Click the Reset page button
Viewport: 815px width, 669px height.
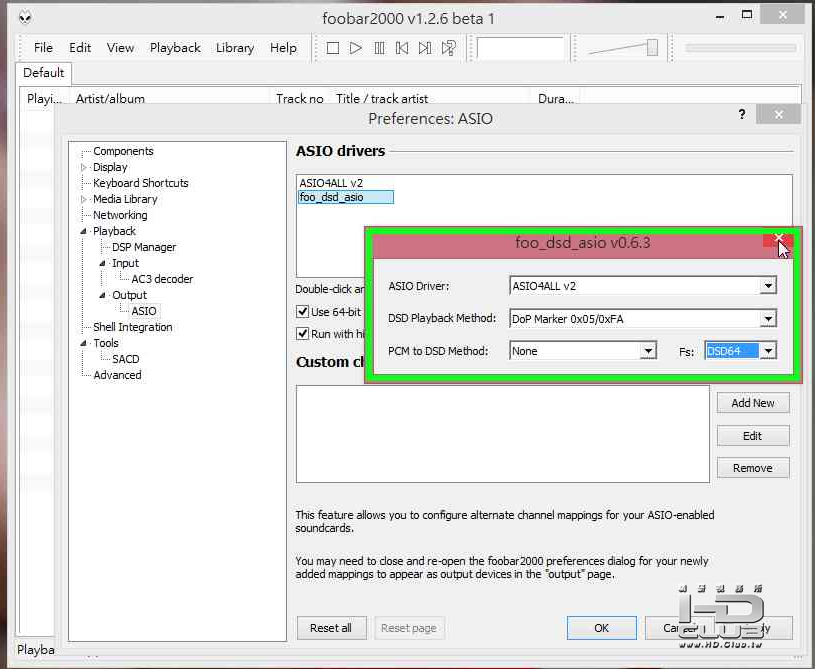tap(409, 628)
